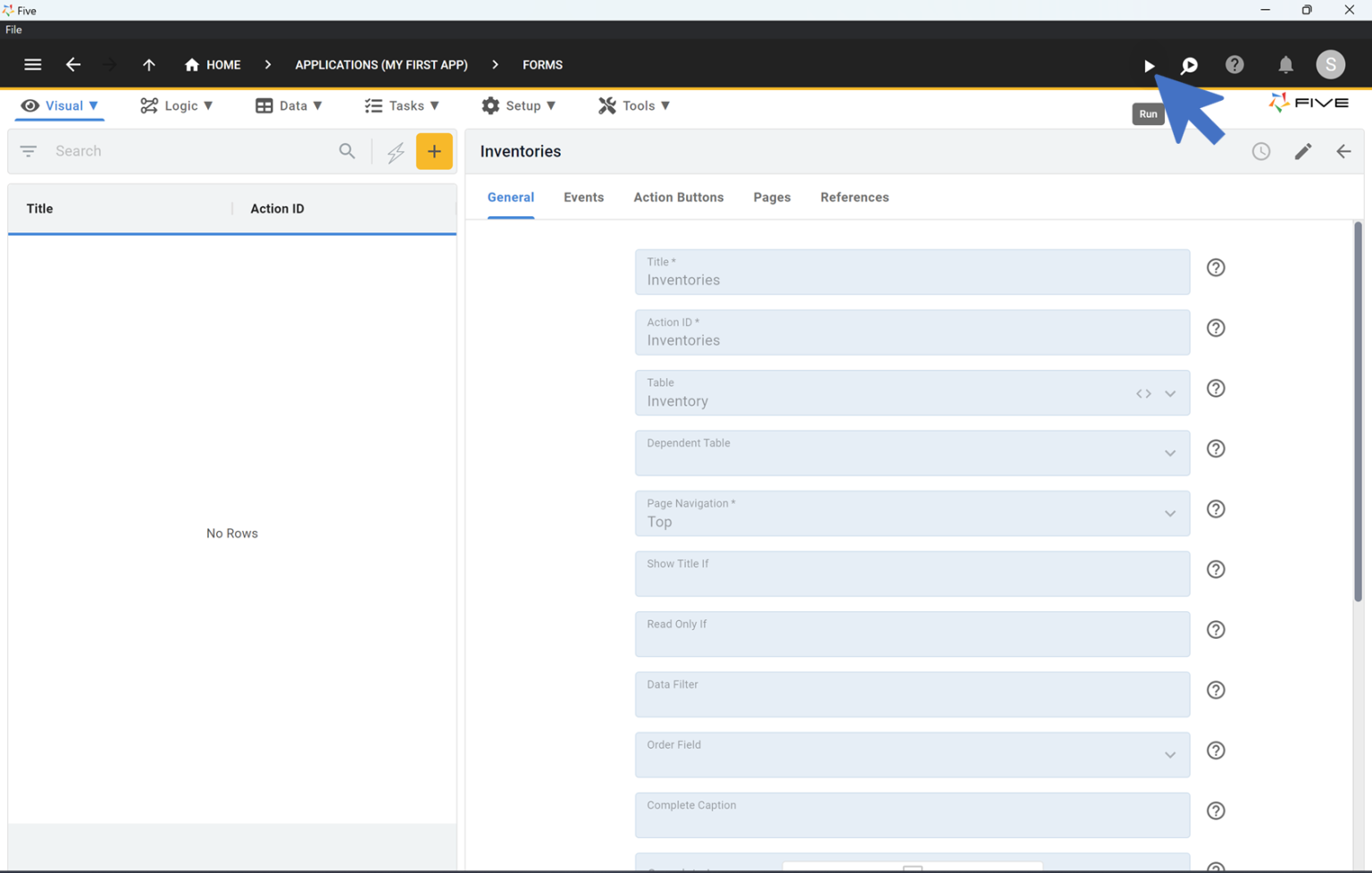Click the code brackets icon in Table field
1372x873 pixels.
1143,393
